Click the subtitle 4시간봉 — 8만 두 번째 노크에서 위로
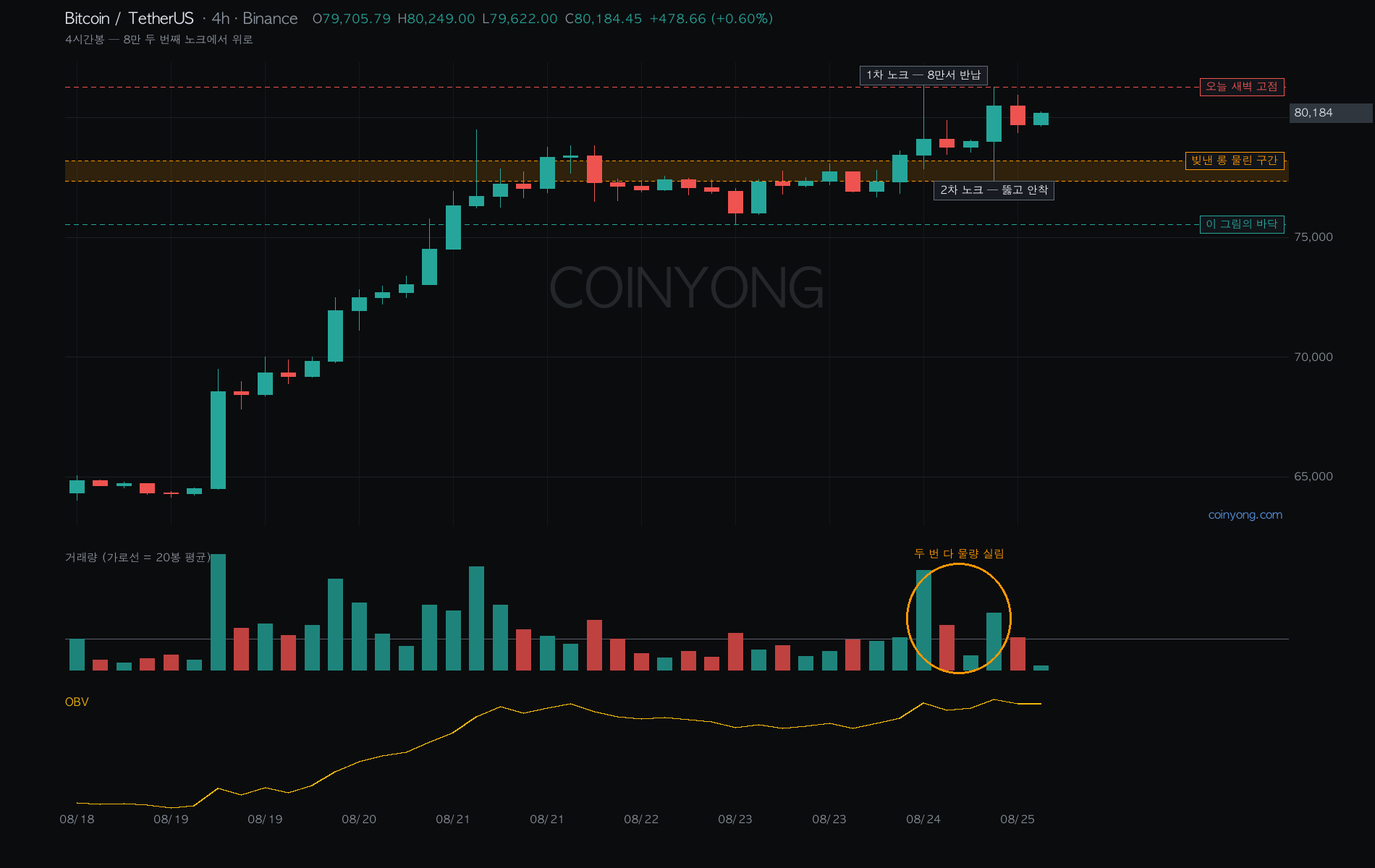1375x868 pixels. coord(159,39)
